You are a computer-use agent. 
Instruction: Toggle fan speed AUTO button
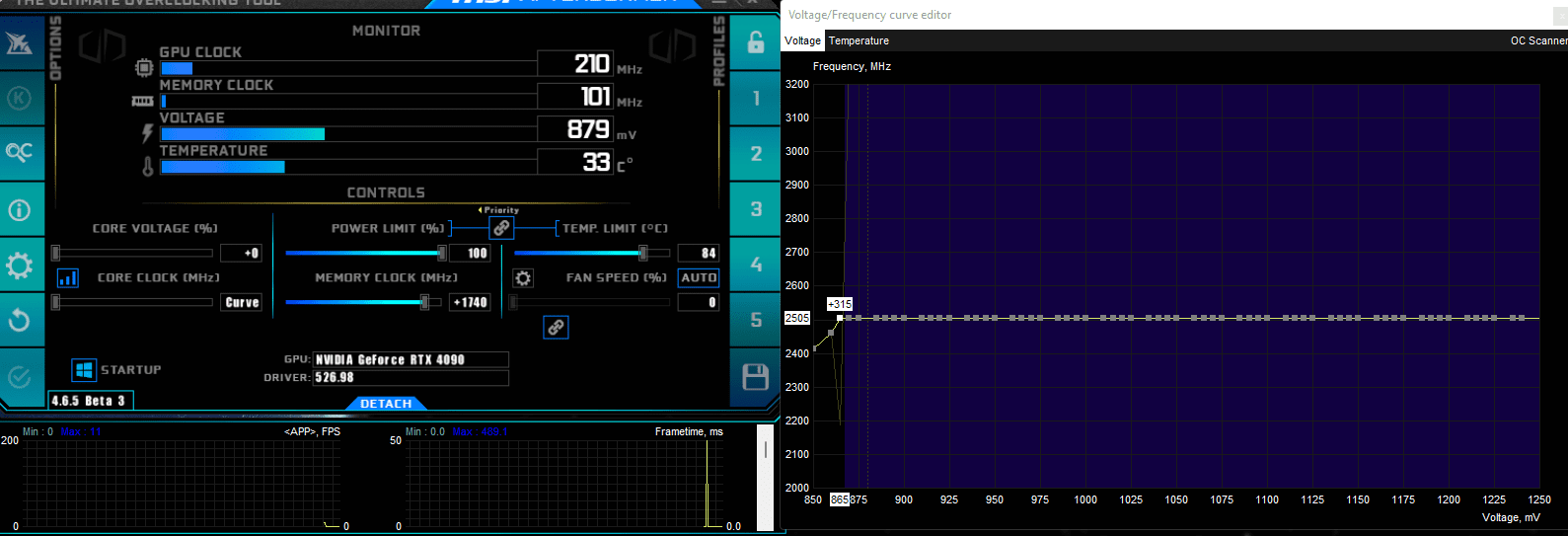[699, 278]
